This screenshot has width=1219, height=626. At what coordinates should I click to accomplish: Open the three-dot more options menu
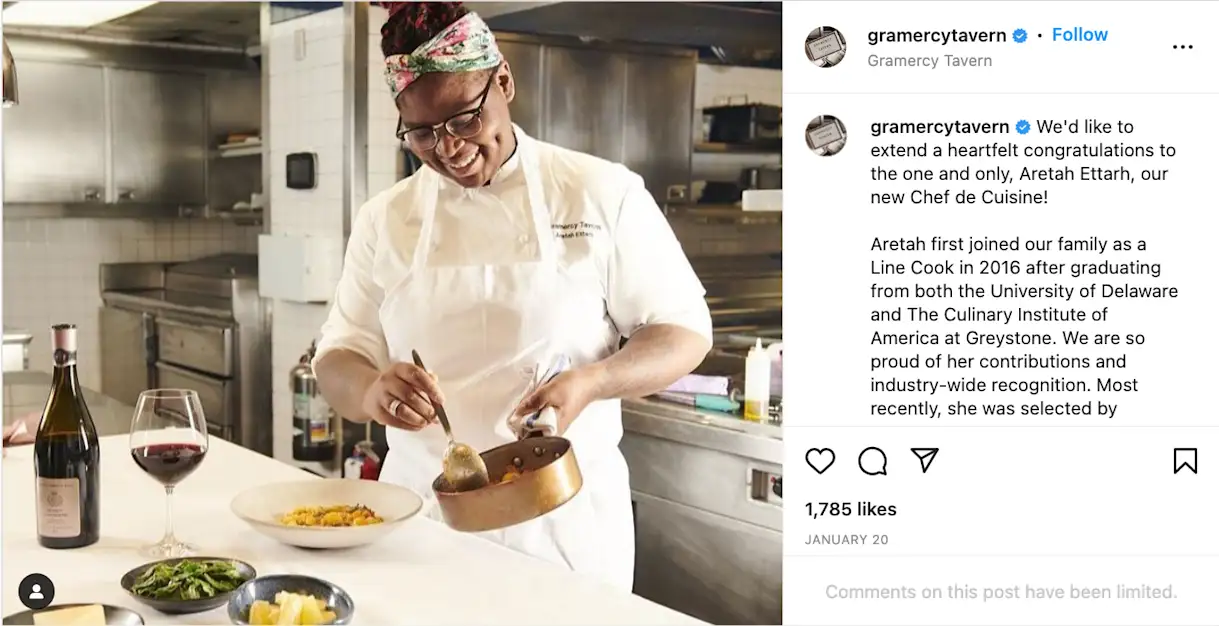(1183, 47)
